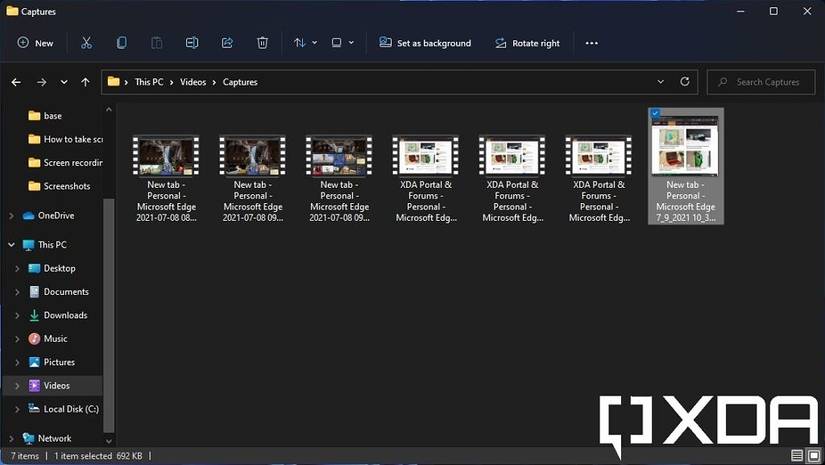825x465 pixels.
Task: Select Desktop in navigation pane
Action: click(52, 268)
